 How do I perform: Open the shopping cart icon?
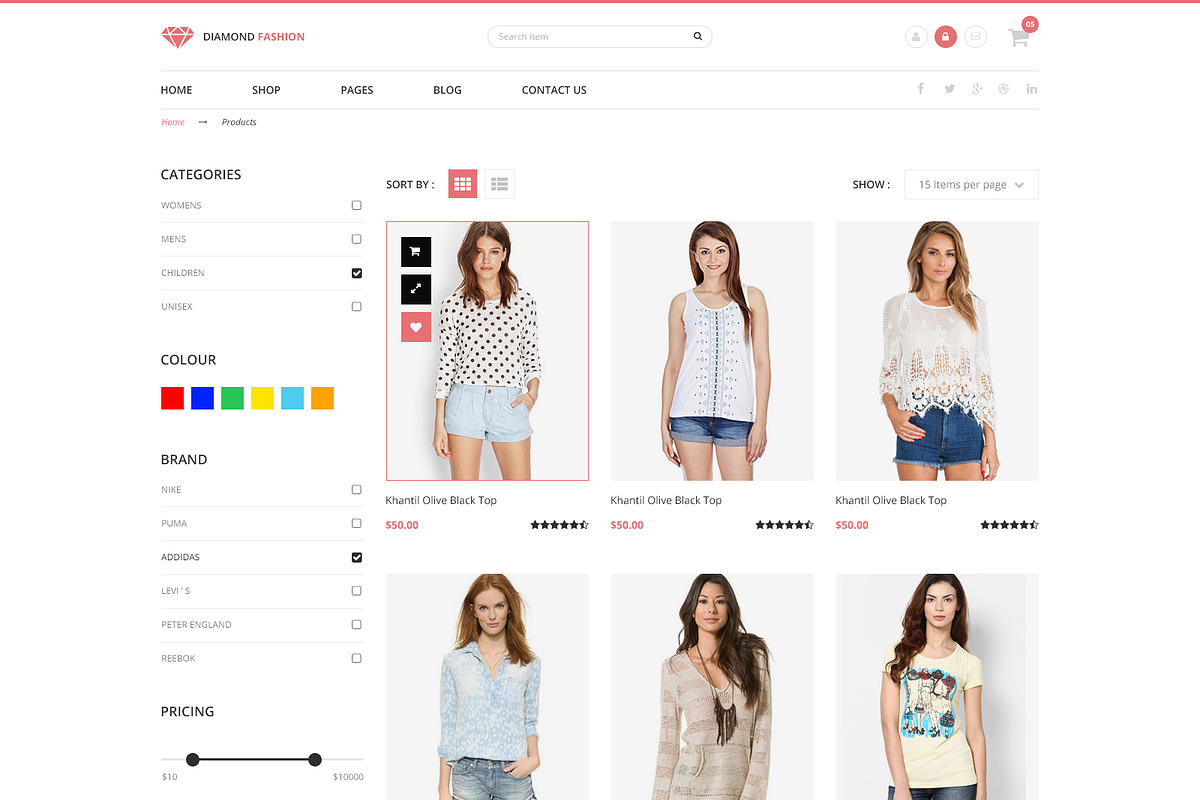pyautogui.click(x=1019, y=39)
